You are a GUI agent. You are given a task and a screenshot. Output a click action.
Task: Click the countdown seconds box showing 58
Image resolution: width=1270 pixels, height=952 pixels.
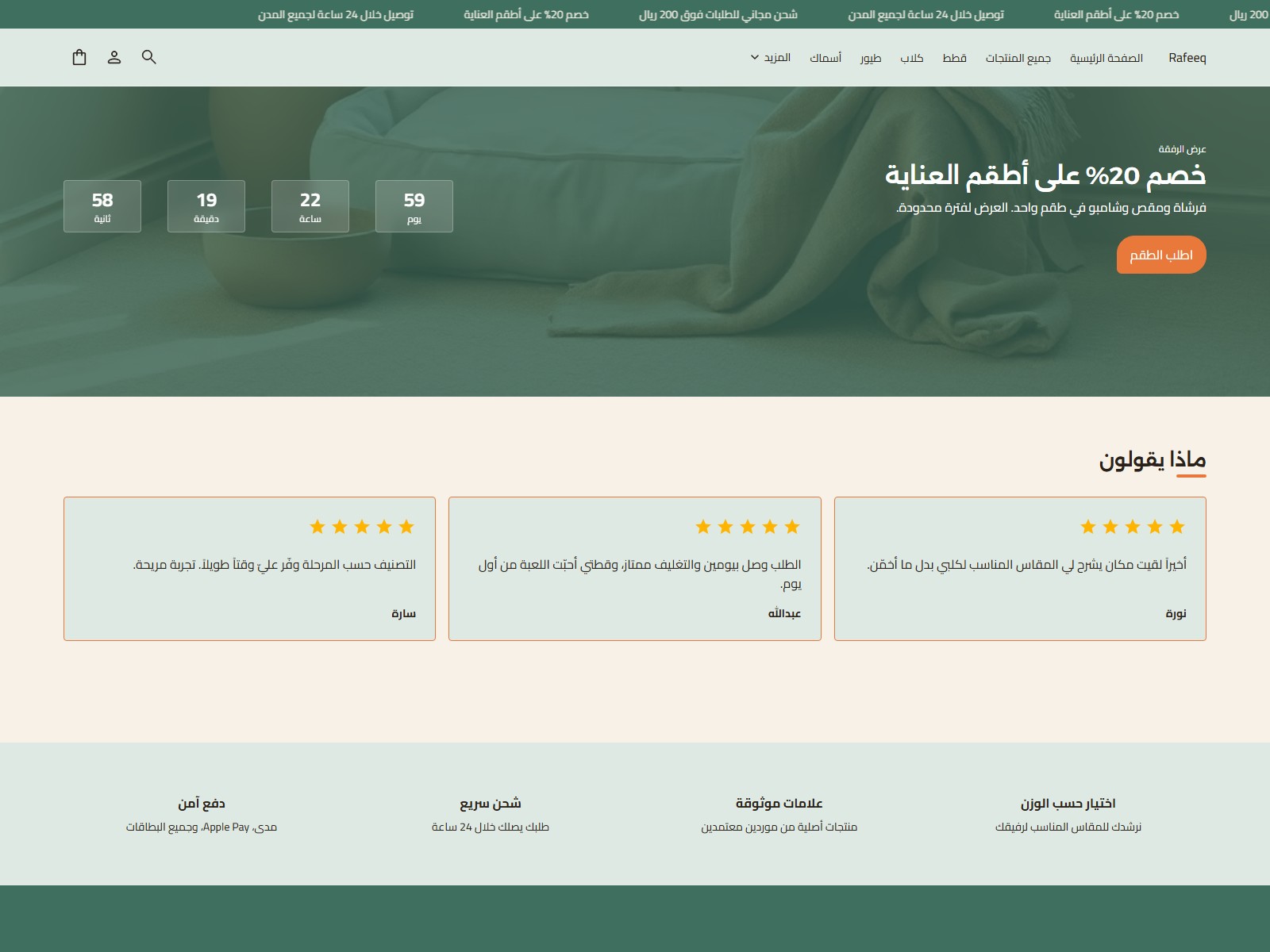(x=102, y=206)
